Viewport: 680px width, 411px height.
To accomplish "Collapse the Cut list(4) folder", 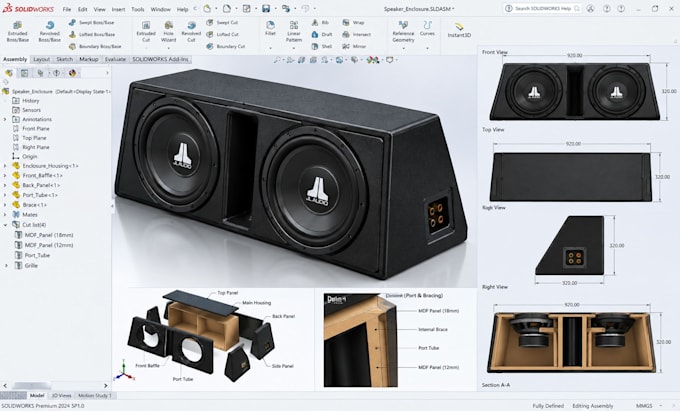I will pos(5,225).
